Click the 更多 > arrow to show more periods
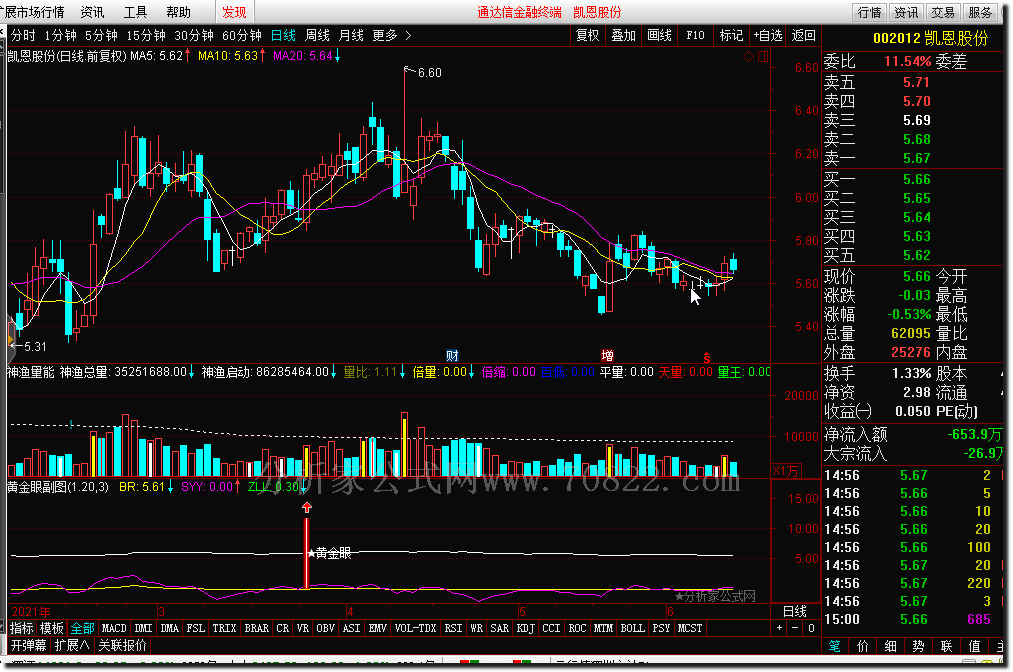This screenshot has width=1013, height=672. click(408, 36)
